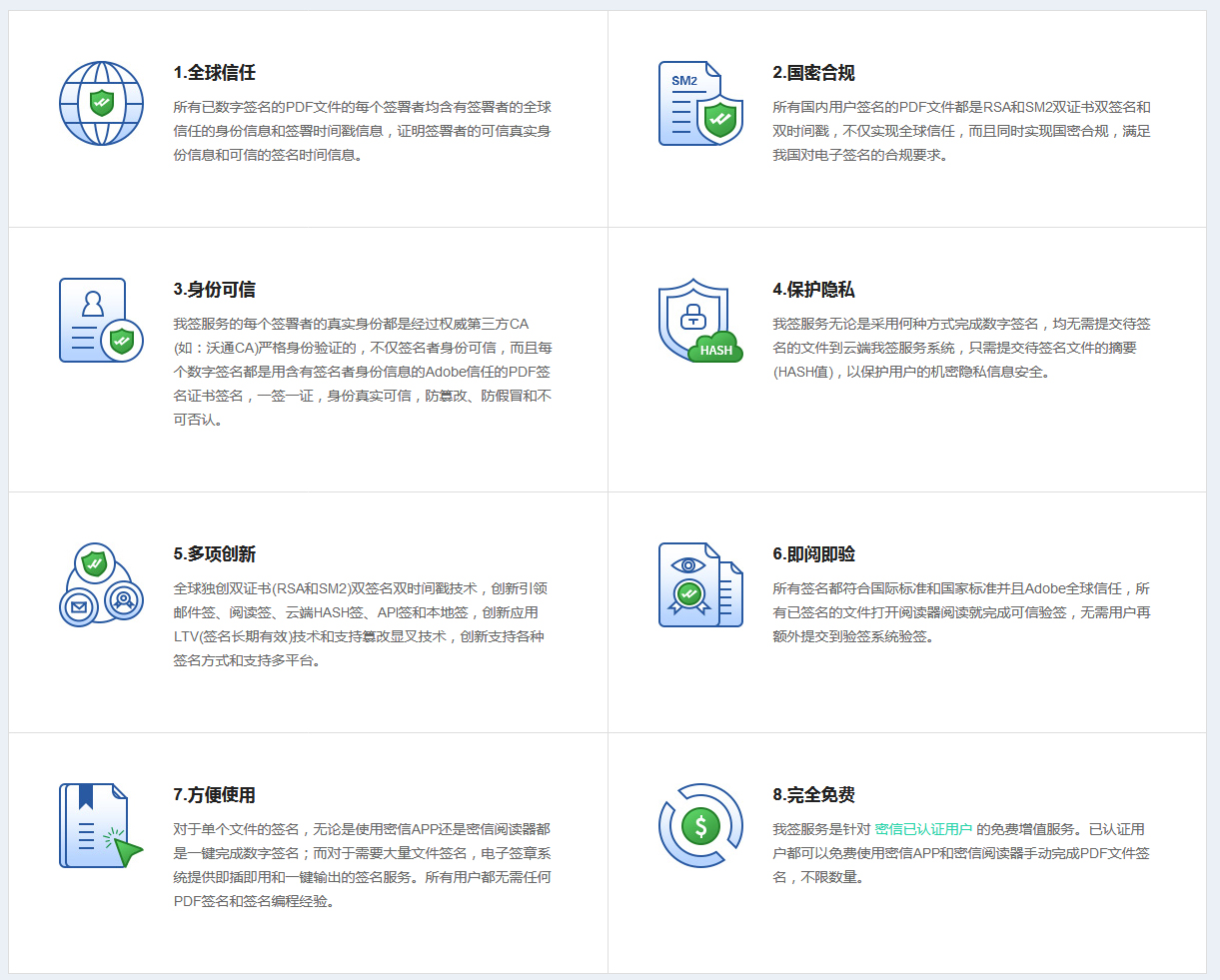The image size is (1220, 980).
Task: Click the 4.保护隐私 heading
Action: [x=813, y=290]
